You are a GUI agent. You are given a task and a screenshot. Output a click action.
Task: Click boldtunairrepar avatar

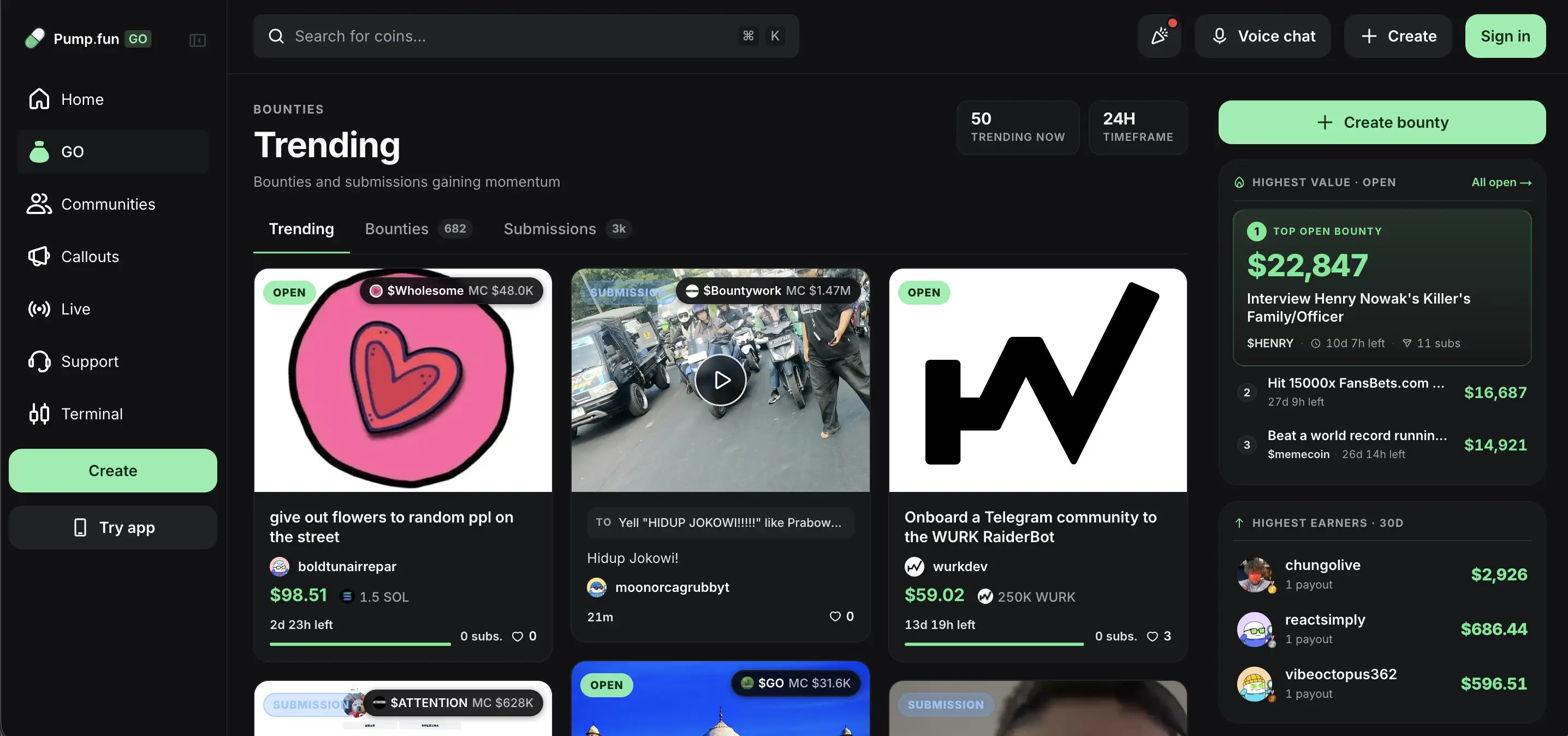click(x=280, y=566)
